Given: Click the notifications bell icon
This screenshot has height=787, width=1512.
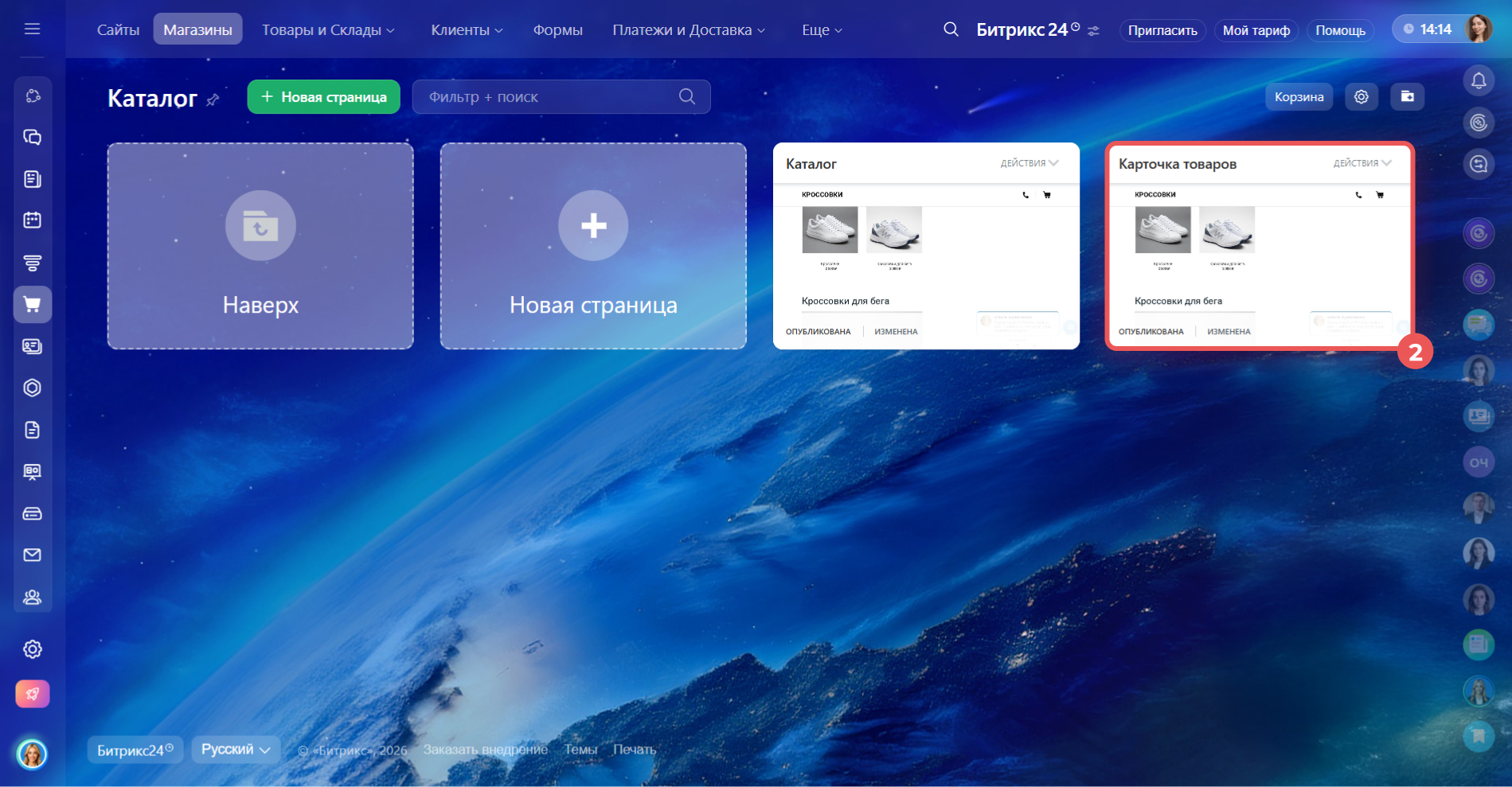Looking at the screenshot, I should coord(1479,80).
